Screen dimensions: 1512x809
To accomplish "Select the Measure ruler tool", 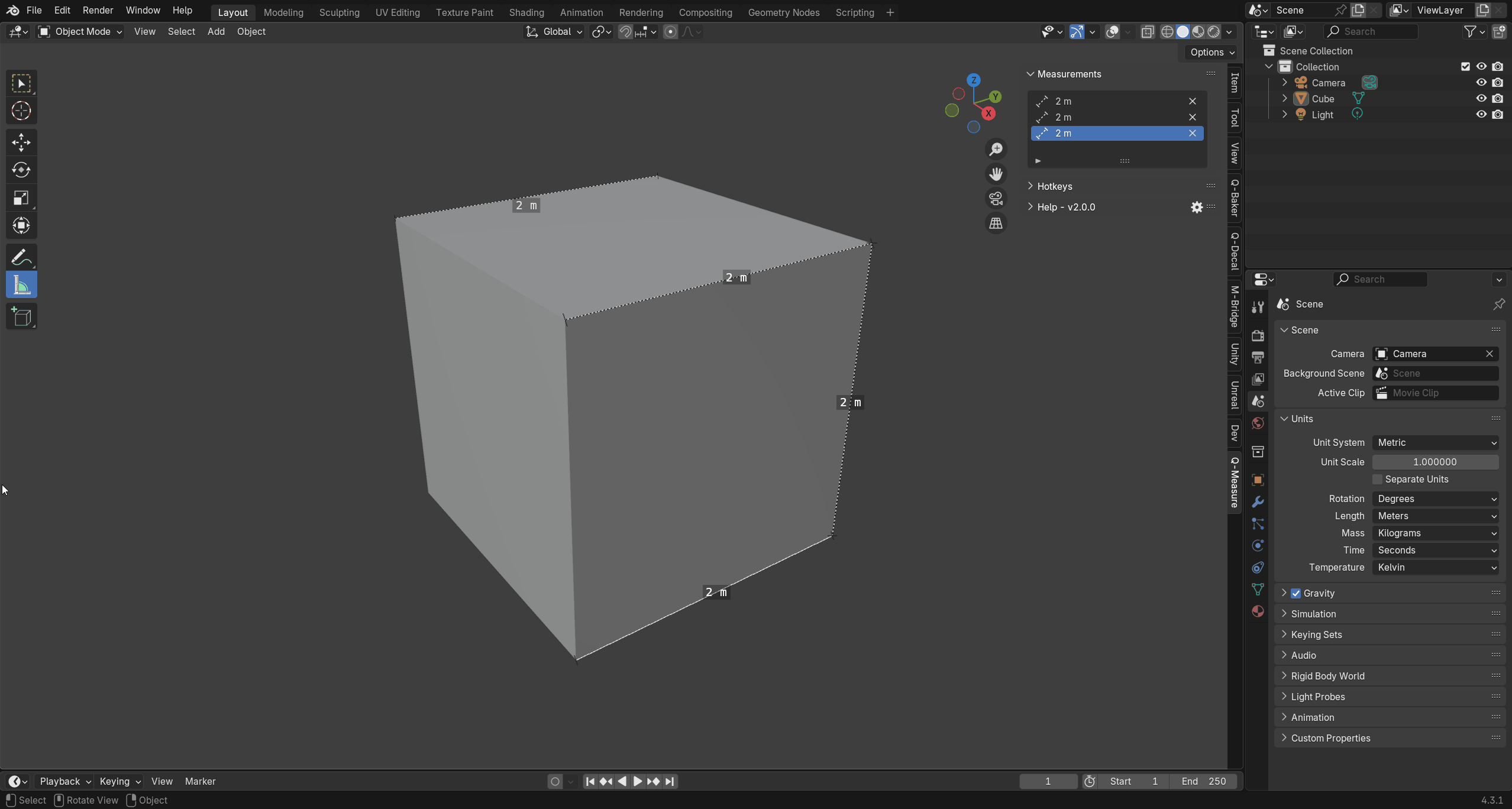I will 21,285.
